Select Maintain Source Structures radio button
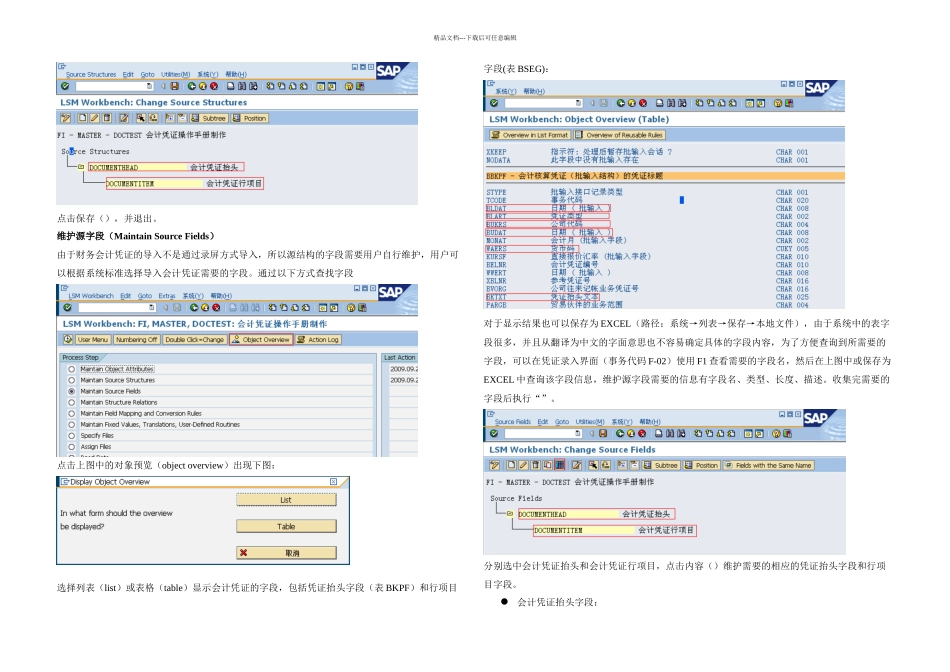 coord(71,380)
